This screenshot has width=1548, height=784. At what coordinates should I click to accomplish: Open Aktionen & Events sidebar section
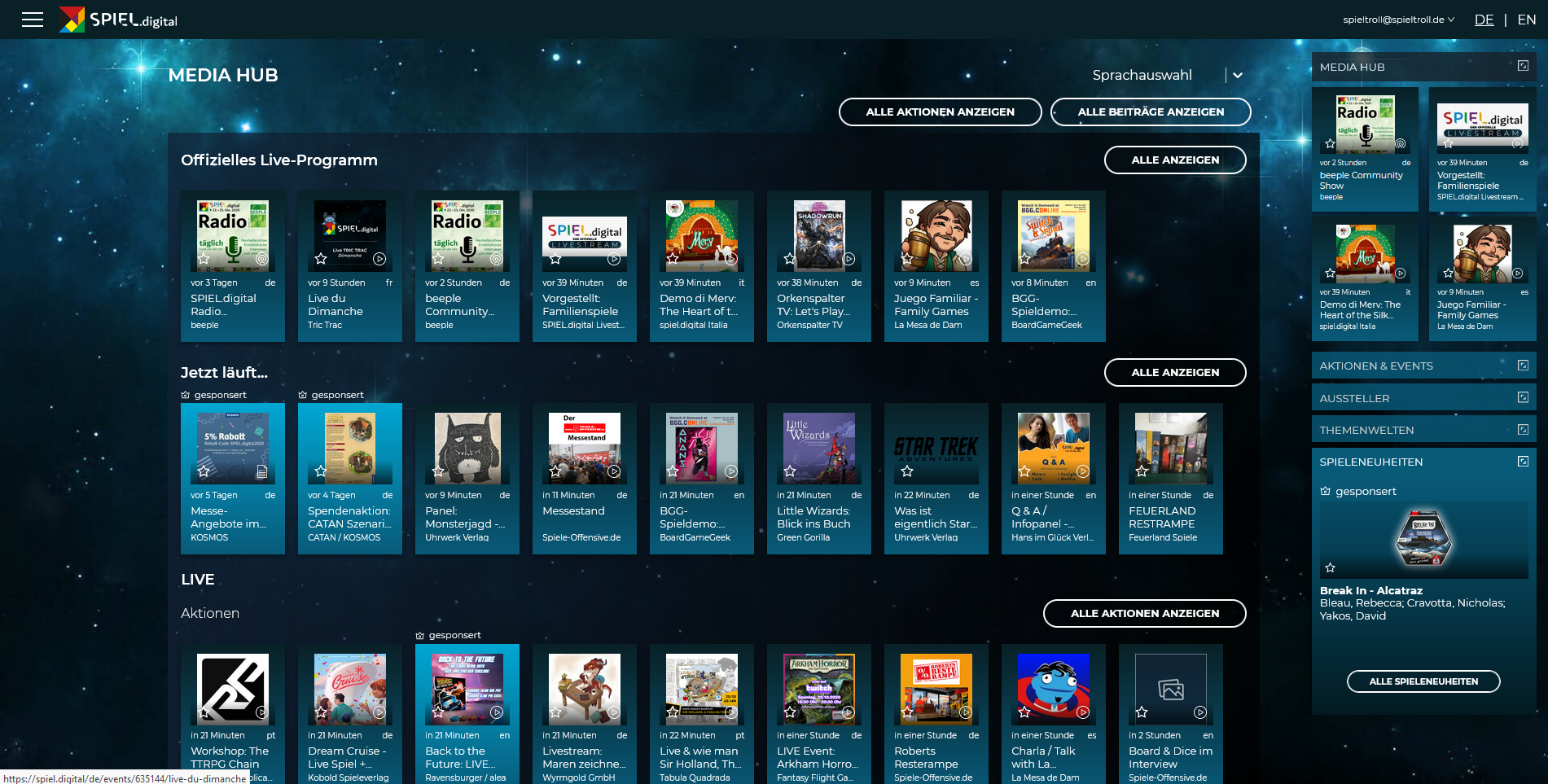pos(1423,366)
